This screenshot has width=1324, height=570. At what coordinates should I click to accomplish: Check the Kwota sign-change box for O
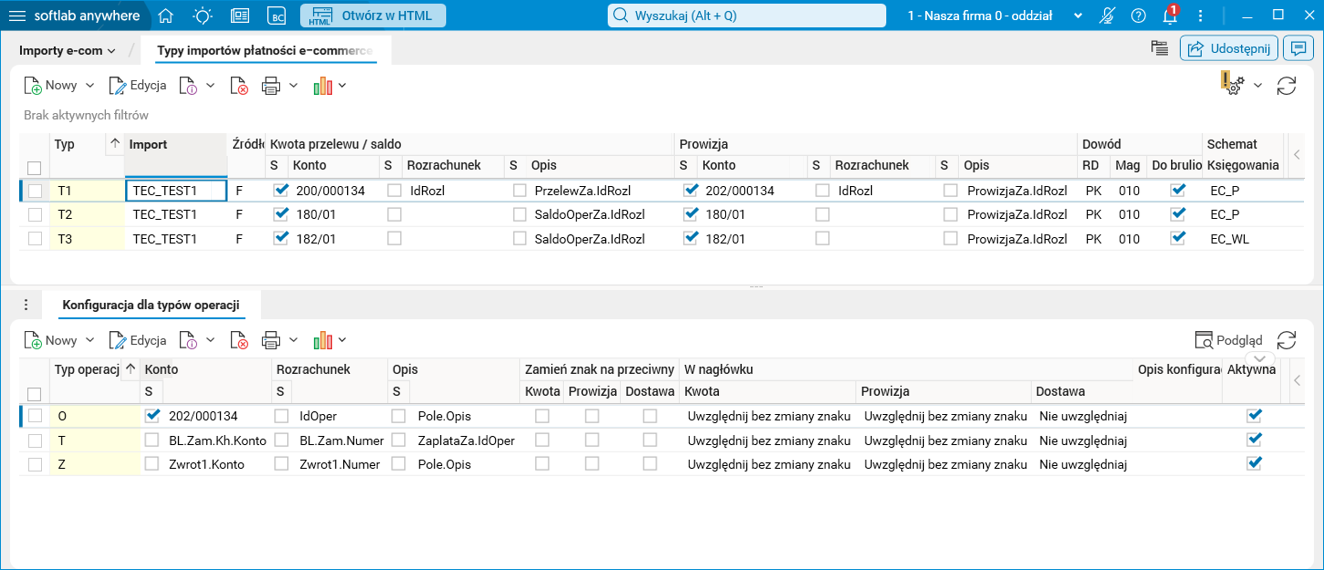tap(542, 415)
